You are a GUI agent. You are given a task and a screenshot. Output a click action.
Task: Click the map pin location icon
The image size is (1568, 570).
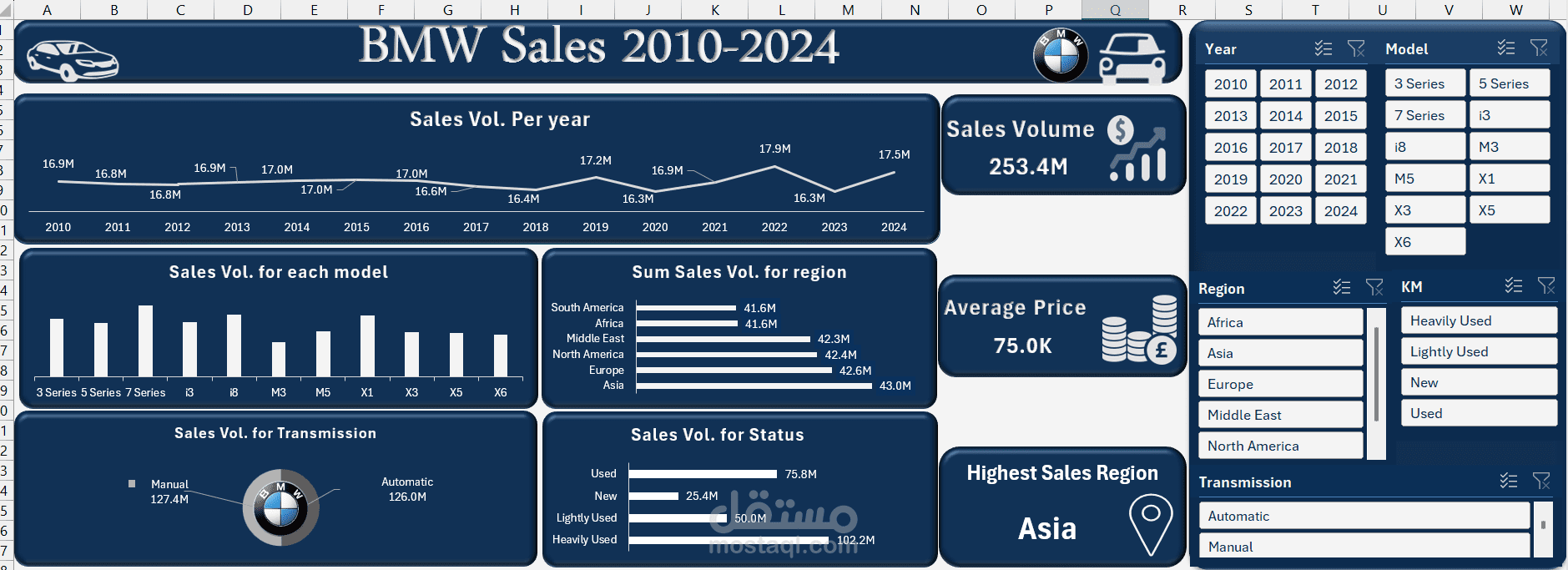1151,524
